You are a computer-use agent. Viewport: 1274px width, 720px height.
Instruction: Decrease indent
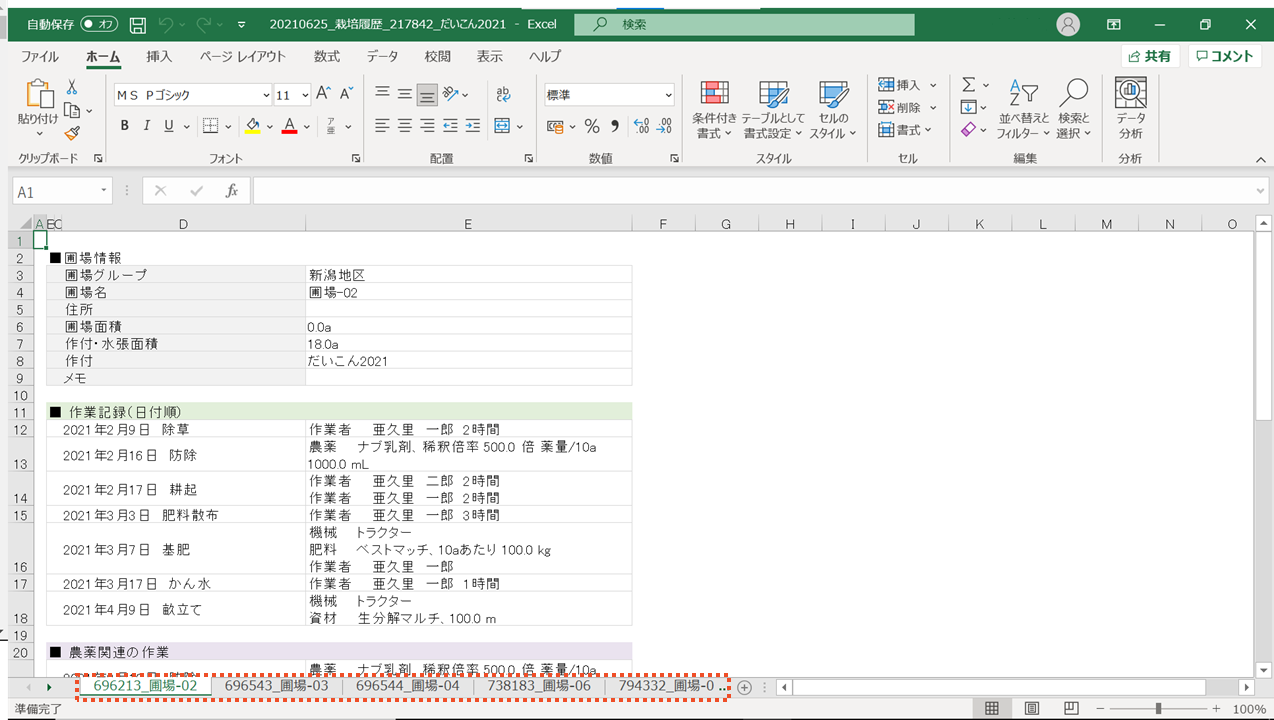450,126
